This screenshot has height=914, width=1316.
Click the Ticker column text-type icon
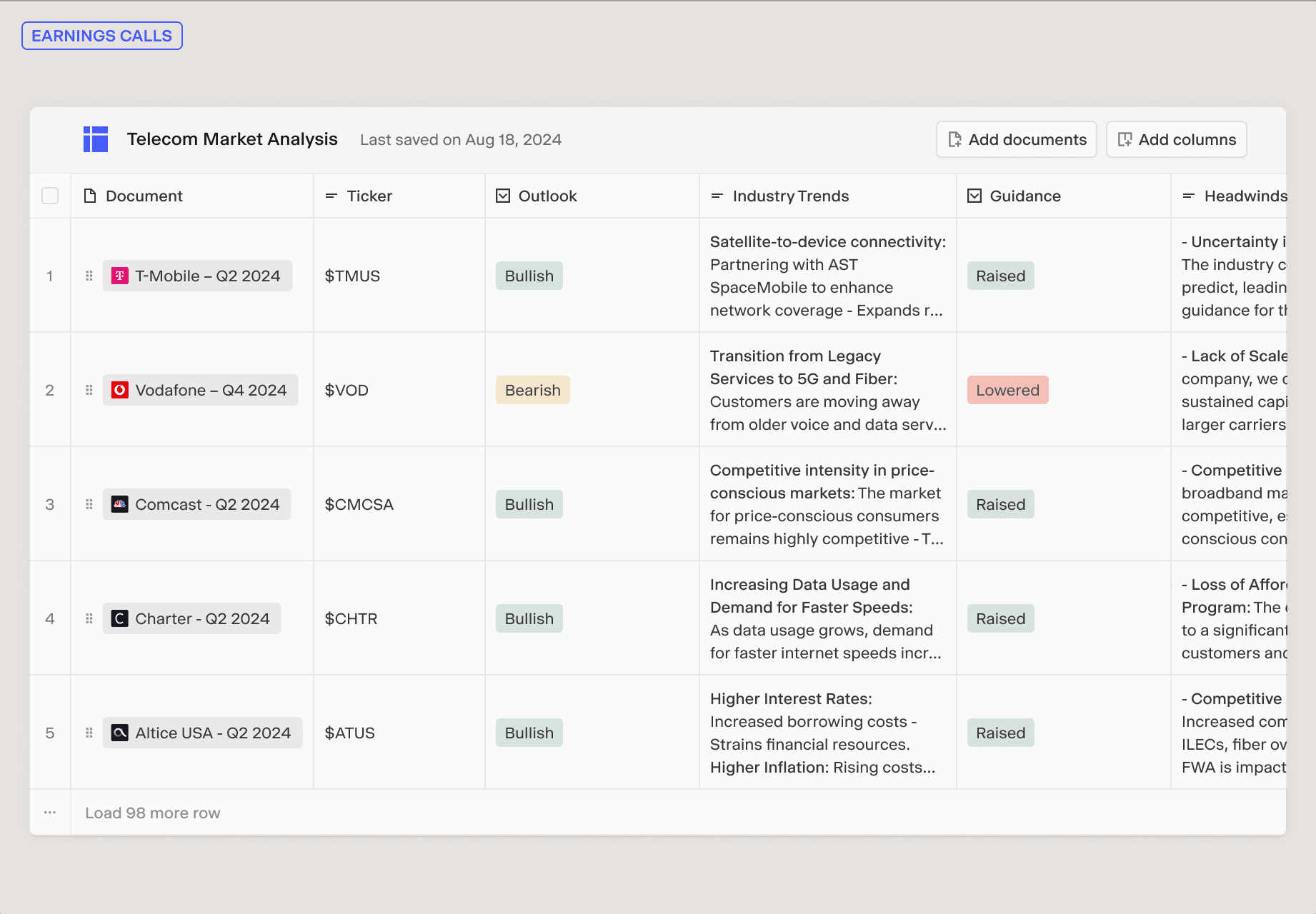click(x=332, y=196)
